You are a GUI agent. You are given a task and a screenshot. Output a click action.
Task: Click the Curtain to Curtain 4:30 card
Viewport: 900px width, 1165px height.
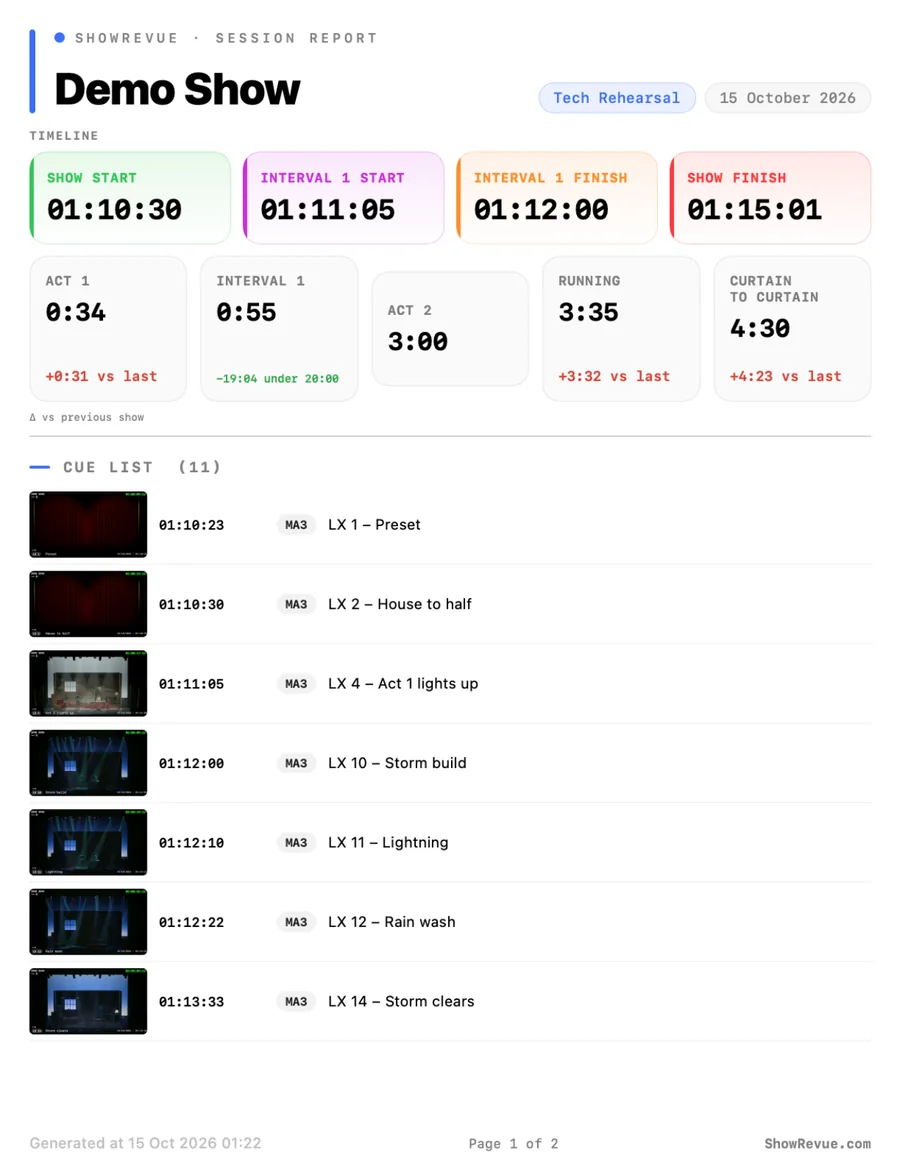point(792,329)
